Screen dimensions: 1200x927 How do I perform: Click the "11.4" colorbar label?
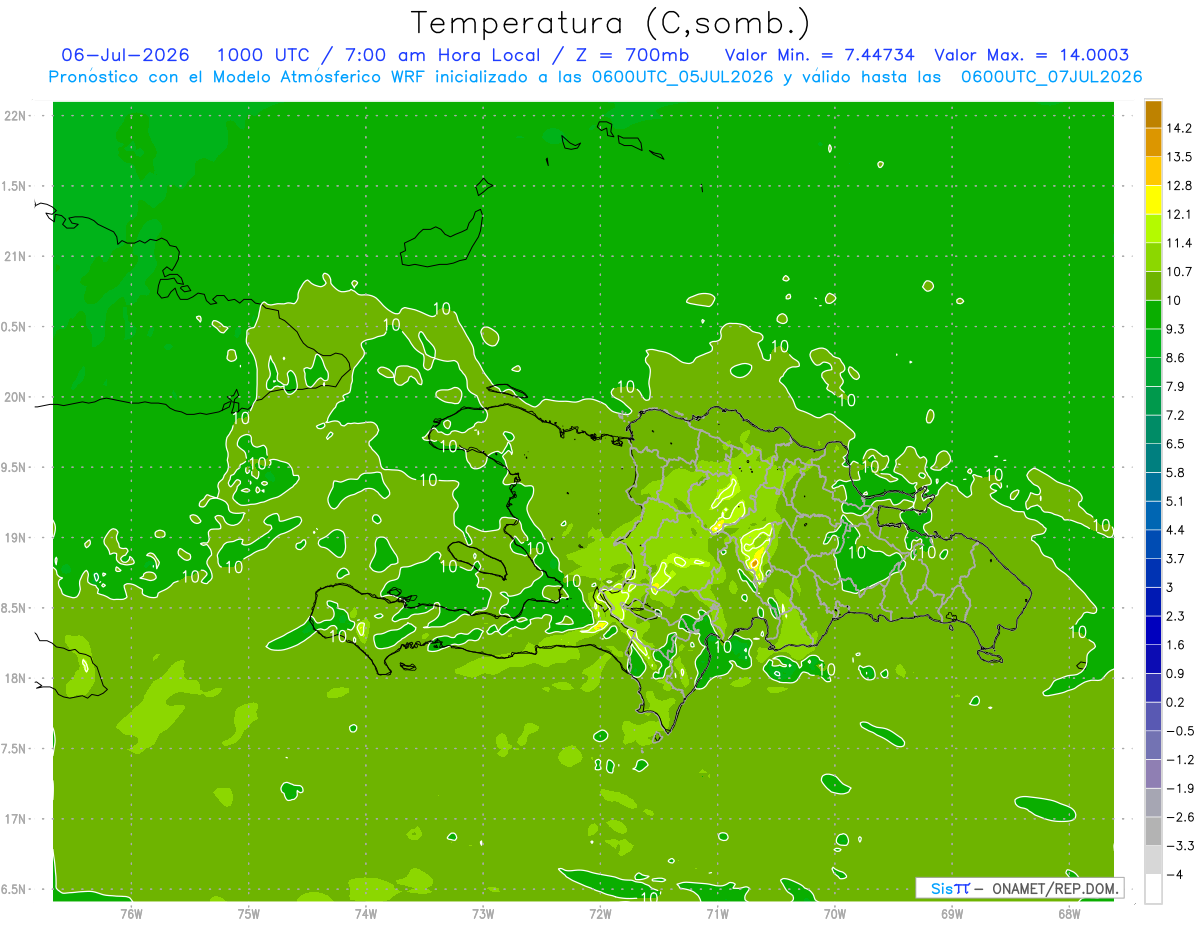(x=1178, y=243)
